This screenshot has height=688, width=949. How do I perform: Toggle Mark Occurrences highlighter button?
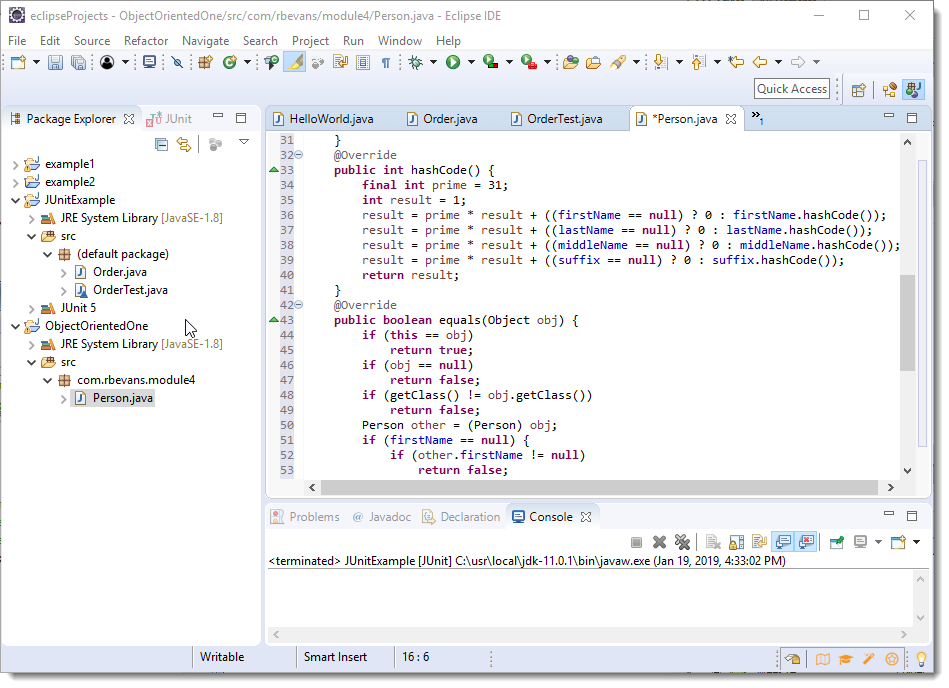pyautogui.click(x=295, y=62)
